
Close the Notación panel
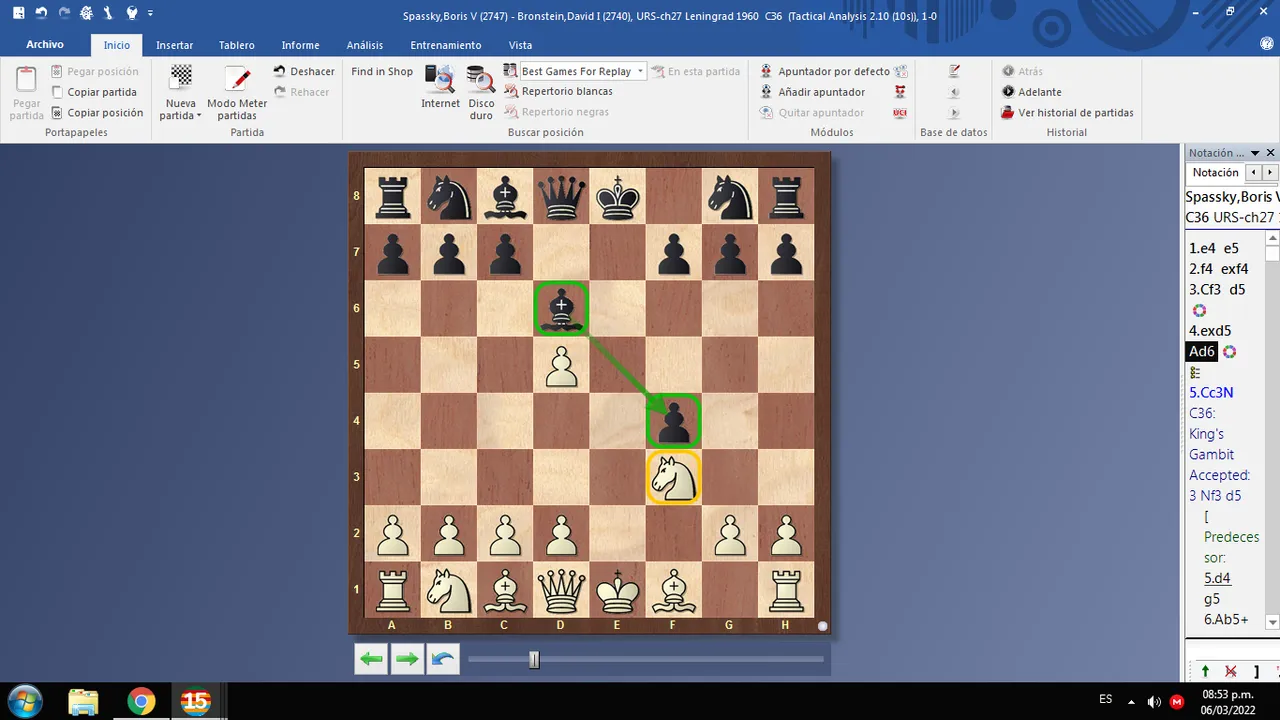1271,153
